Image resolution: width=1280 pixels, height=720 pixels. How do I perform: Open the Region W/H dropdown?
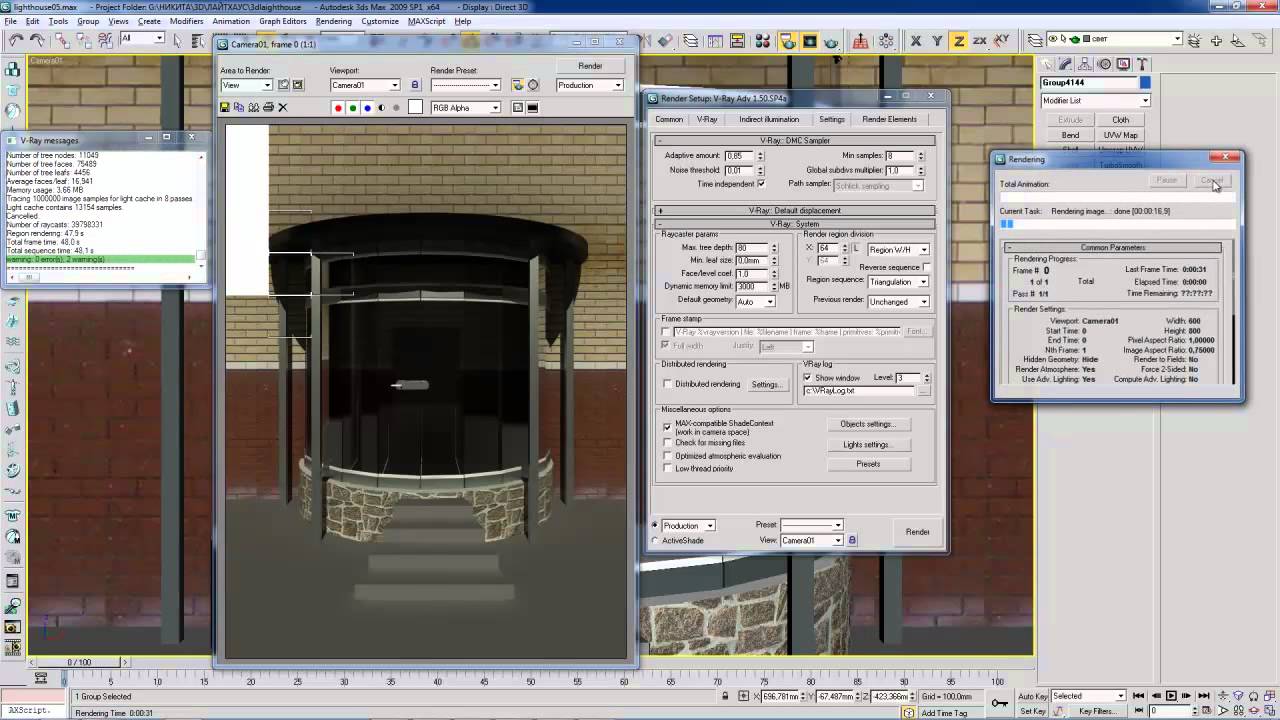tap(898, 249)
